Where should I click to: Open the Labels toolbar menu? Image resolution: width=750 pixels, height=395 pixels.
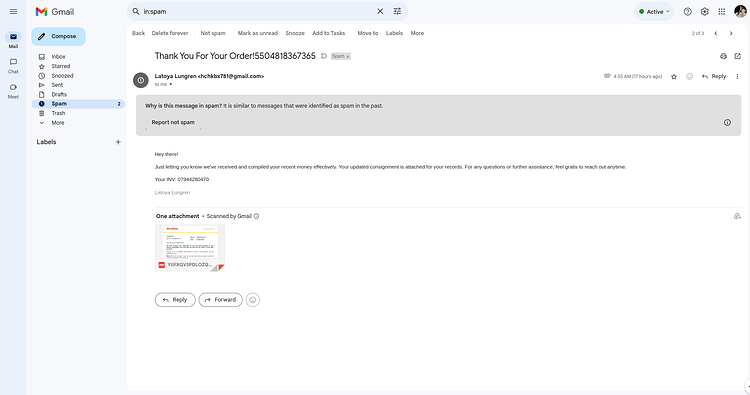[x=394, y=33]
